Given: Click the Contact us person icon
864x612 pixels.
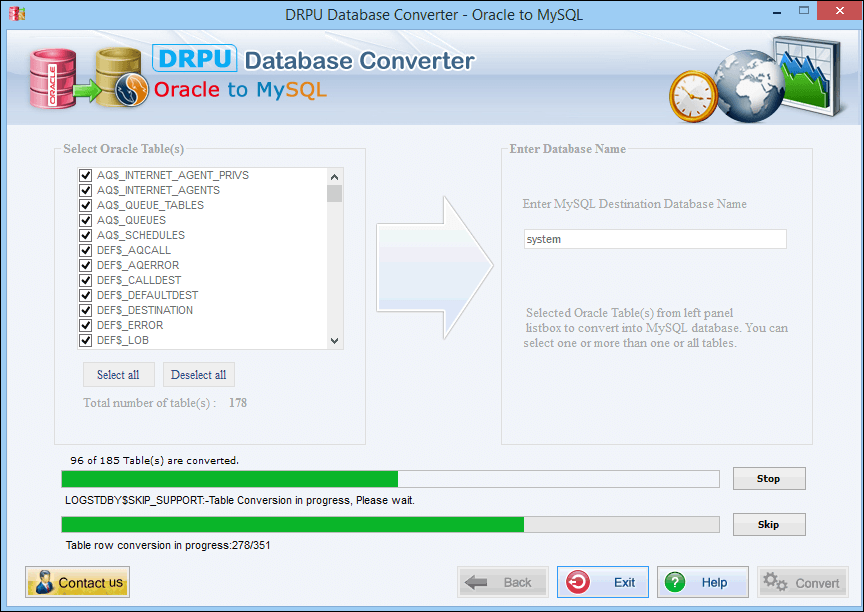Looking at the screenshot, I should [x=45, y=582].
